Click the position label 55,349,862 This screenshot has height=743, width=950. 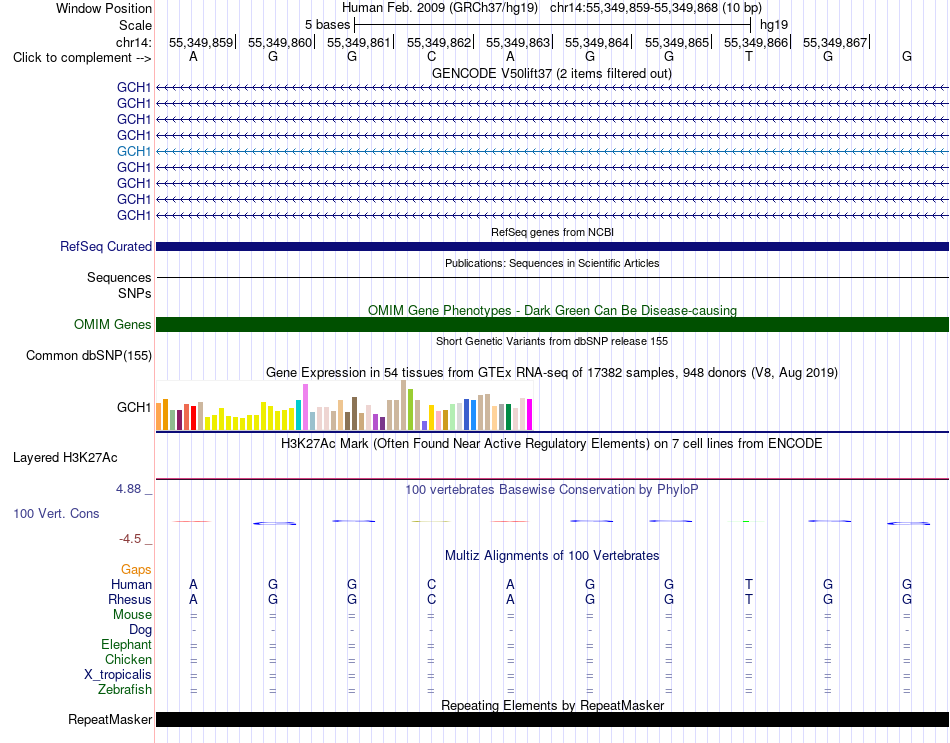439,42
